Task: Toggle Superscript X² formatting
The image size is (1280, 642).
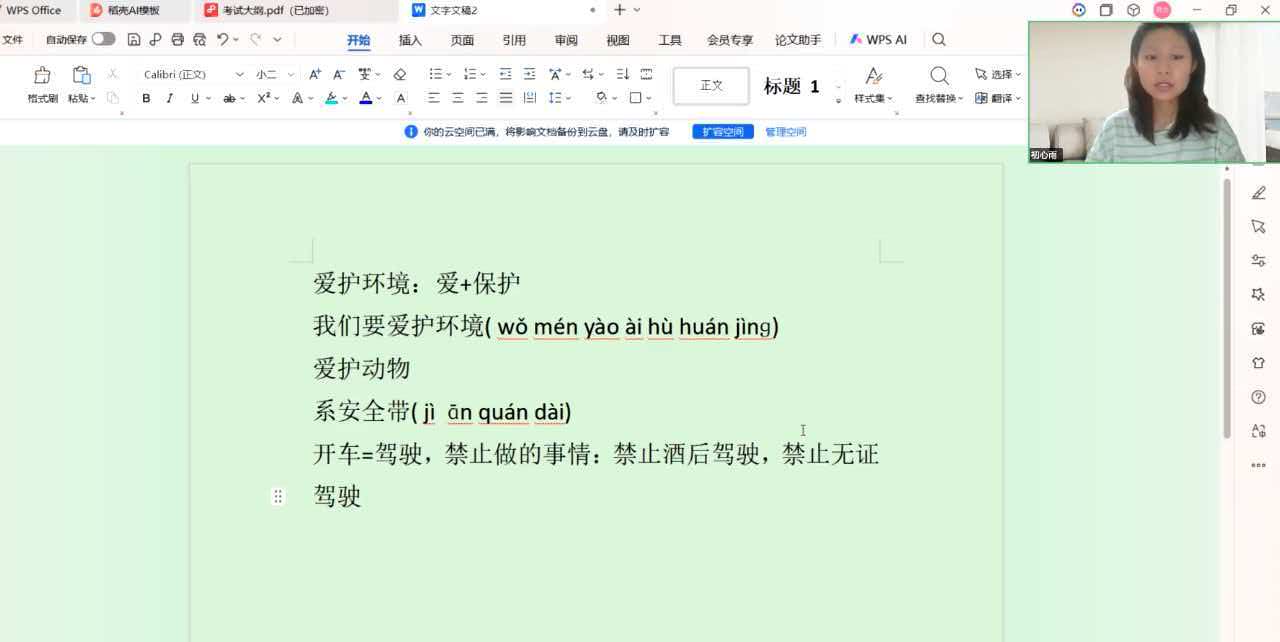Action: pyautogui.click(x=263, y=98)
